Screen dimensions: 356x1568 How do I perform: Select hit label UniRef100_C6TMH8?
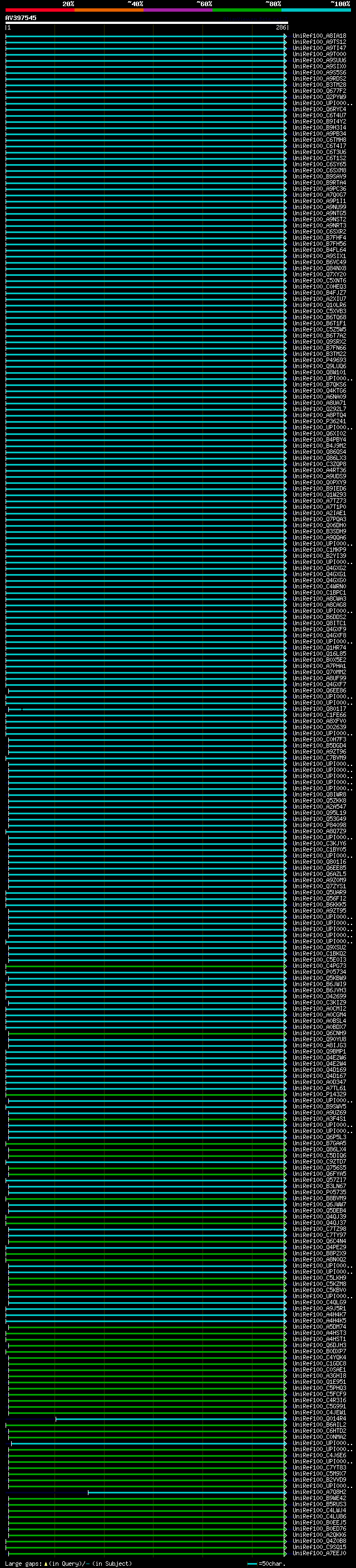[319, 140]
